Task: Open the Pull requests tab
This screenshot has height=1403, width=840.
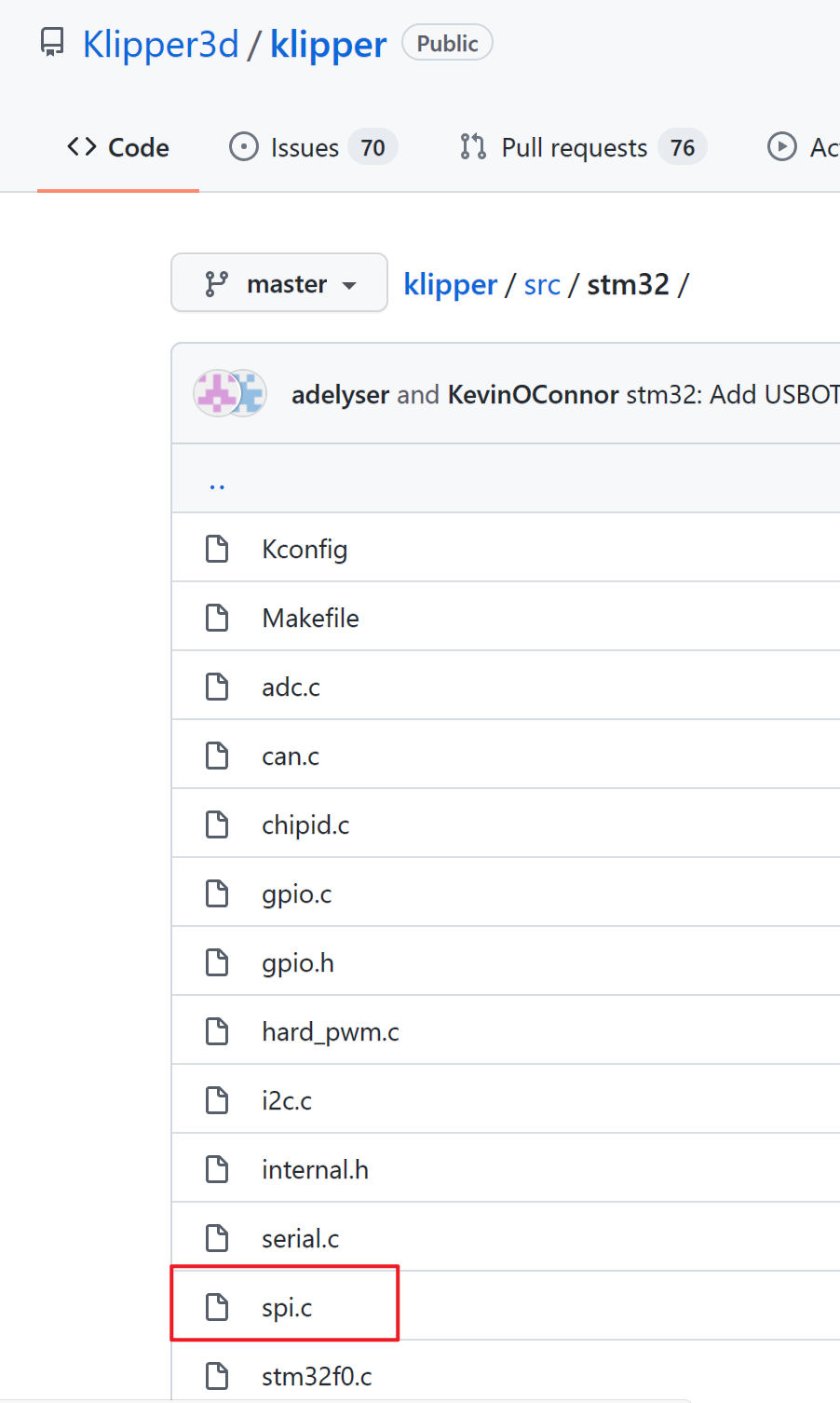Action: coord(583,147)
